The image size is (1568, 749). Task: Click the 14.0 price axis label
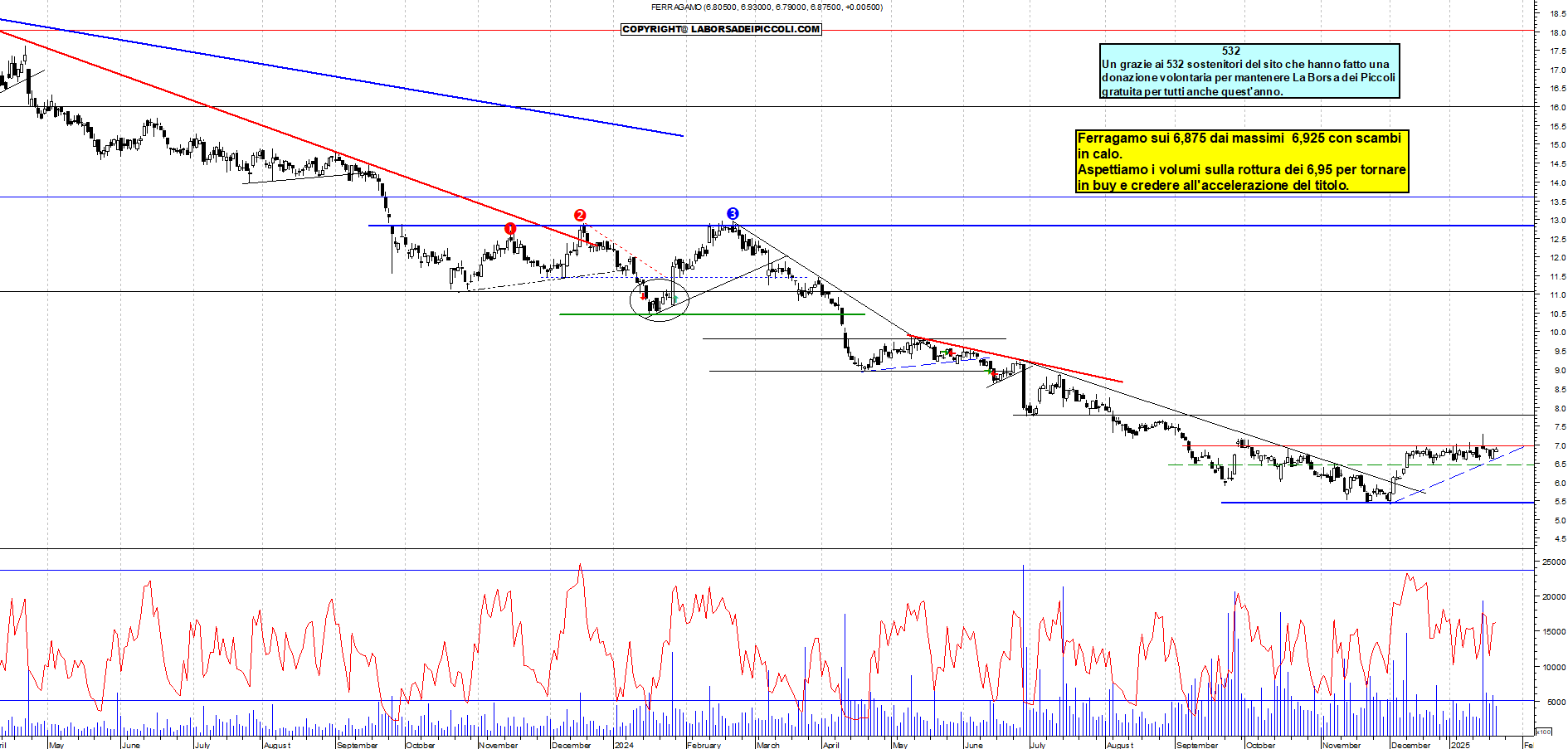click(1557, 183)
